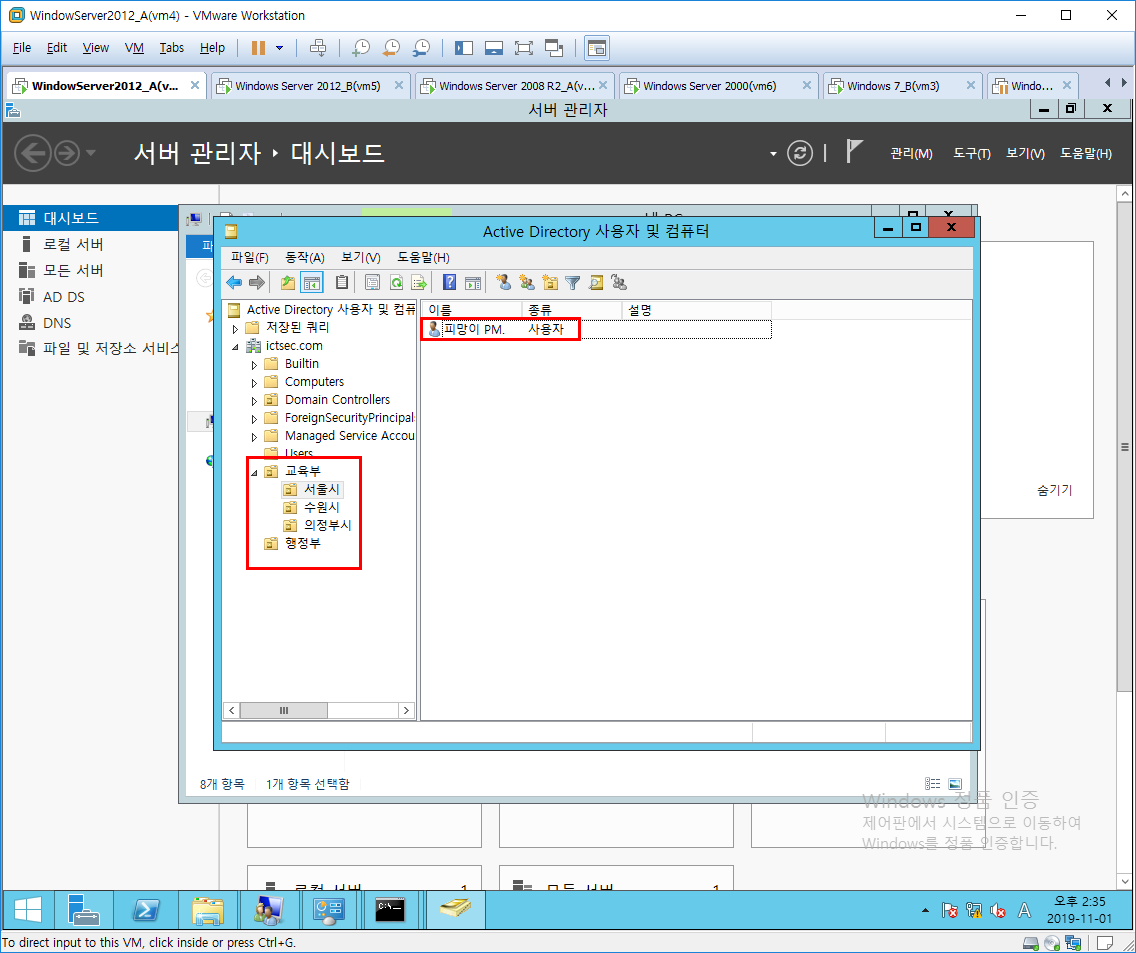This screenshot has width=1136, height=953.
Task: Select the 피망이 PM. user entry
Action: (x=474, y=329)
